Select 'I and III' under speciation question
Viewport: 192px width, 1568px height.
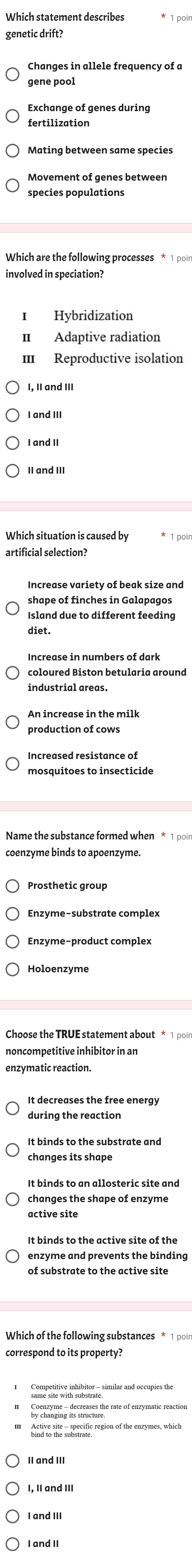(12, 415)
